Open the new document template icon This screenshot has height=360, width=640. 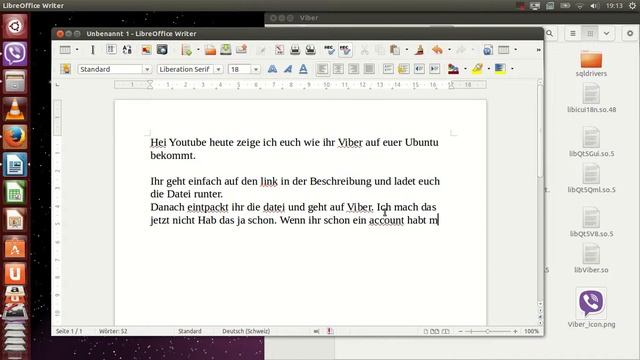[187, 50]
